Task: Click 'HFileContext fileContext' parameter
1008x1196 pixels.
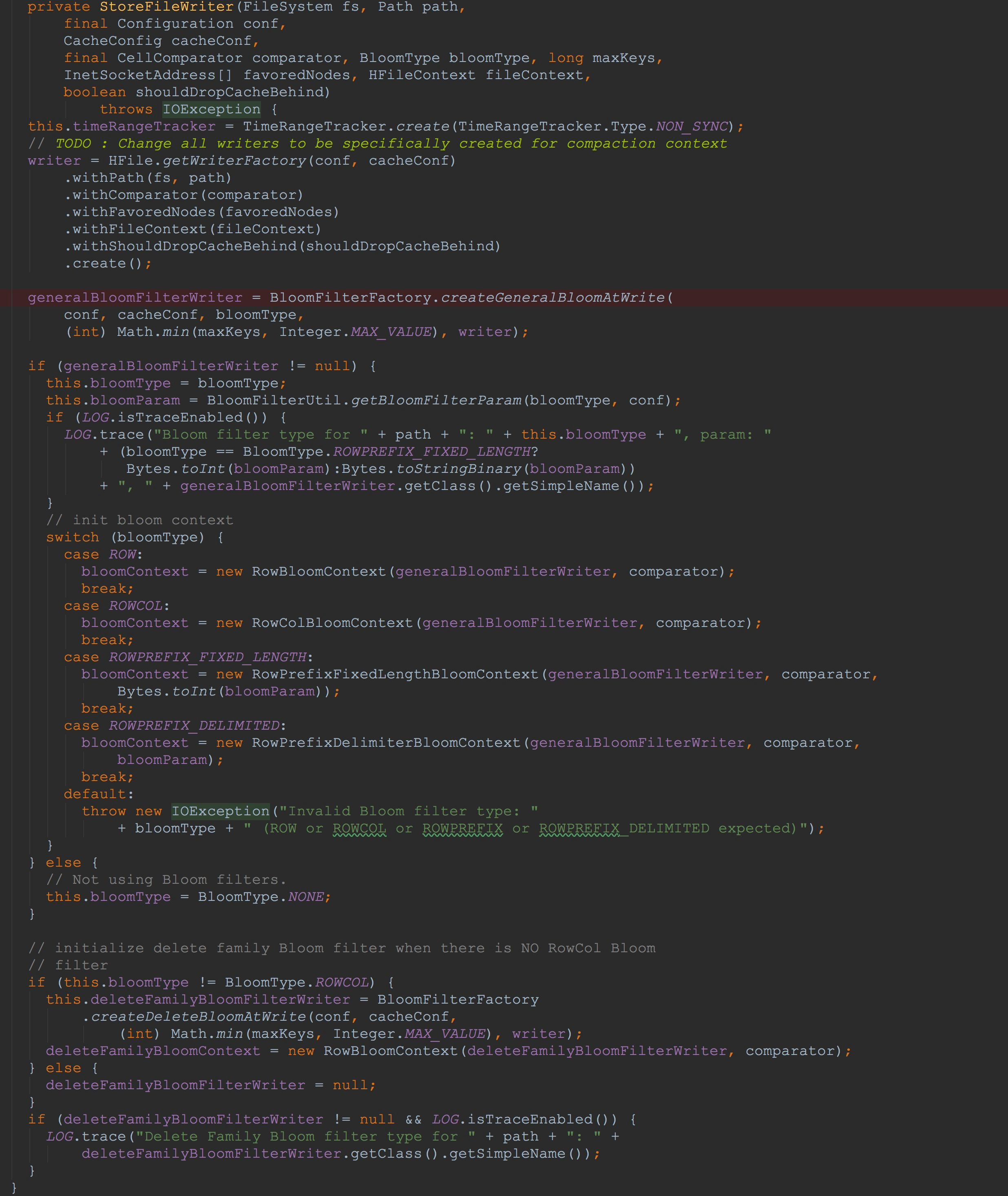Action: [476, 75]
